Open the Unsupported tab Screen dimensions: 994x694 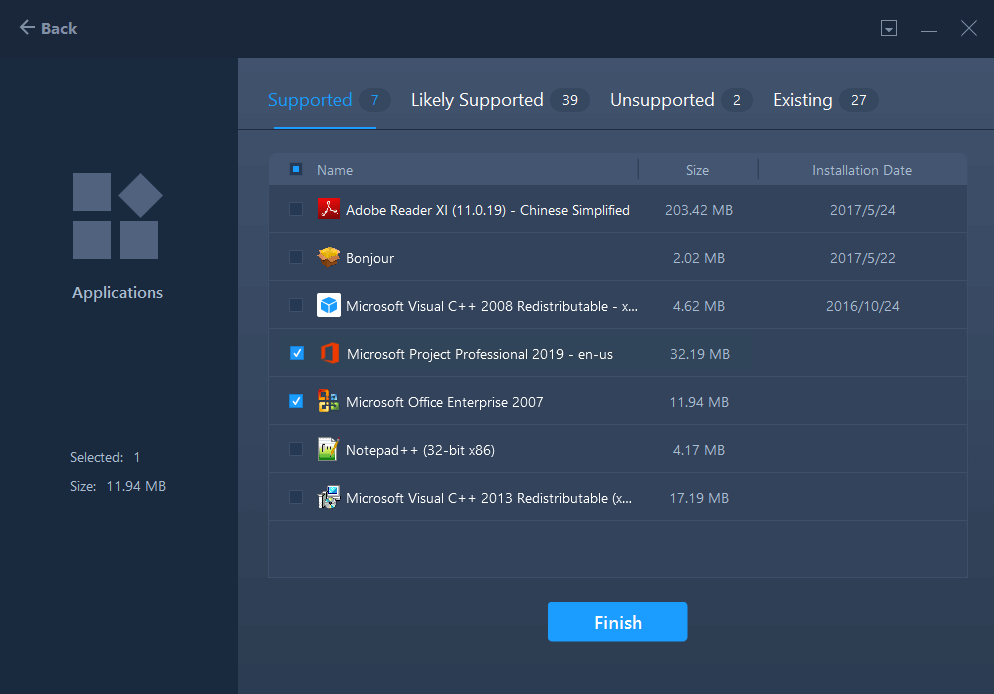tap(662, 100)
